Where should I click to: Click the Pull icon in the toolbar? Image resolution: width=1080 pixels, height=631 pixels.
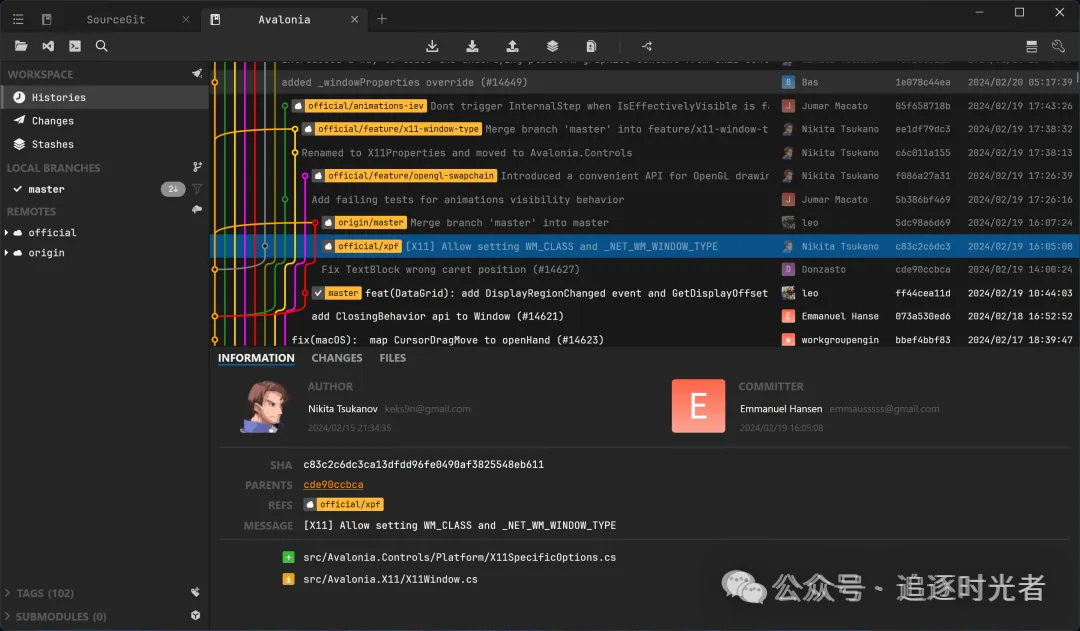[x=472, y=46]
